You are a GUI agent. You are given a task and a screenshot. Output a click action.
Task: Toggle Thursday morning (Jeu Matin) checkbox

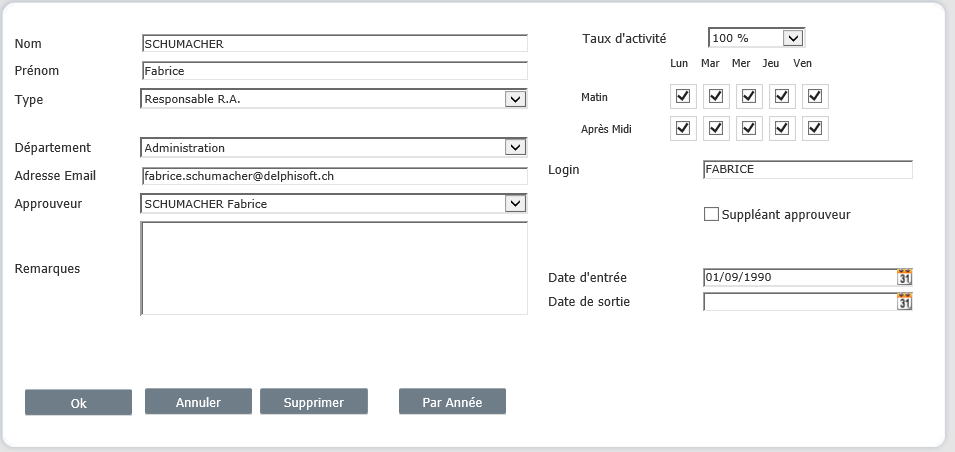782,97
